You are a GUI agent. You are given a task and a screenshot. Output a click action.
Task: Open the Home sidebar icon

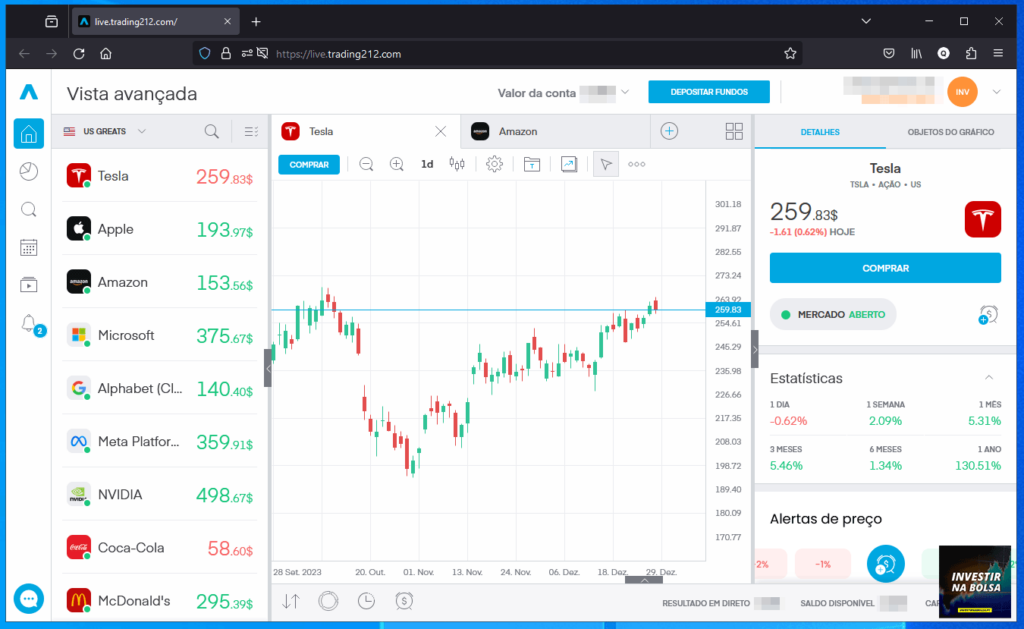pyautogui.click(x=29, y=134)
